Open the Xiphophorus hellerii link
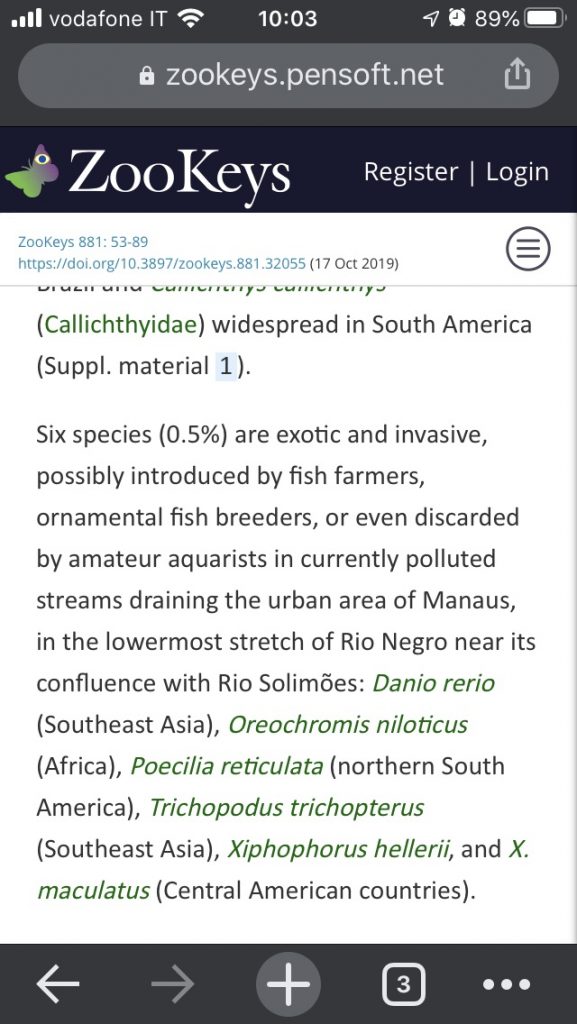Image resolution: width=577 pixels, height=1024 pixels. pos(339,848)
